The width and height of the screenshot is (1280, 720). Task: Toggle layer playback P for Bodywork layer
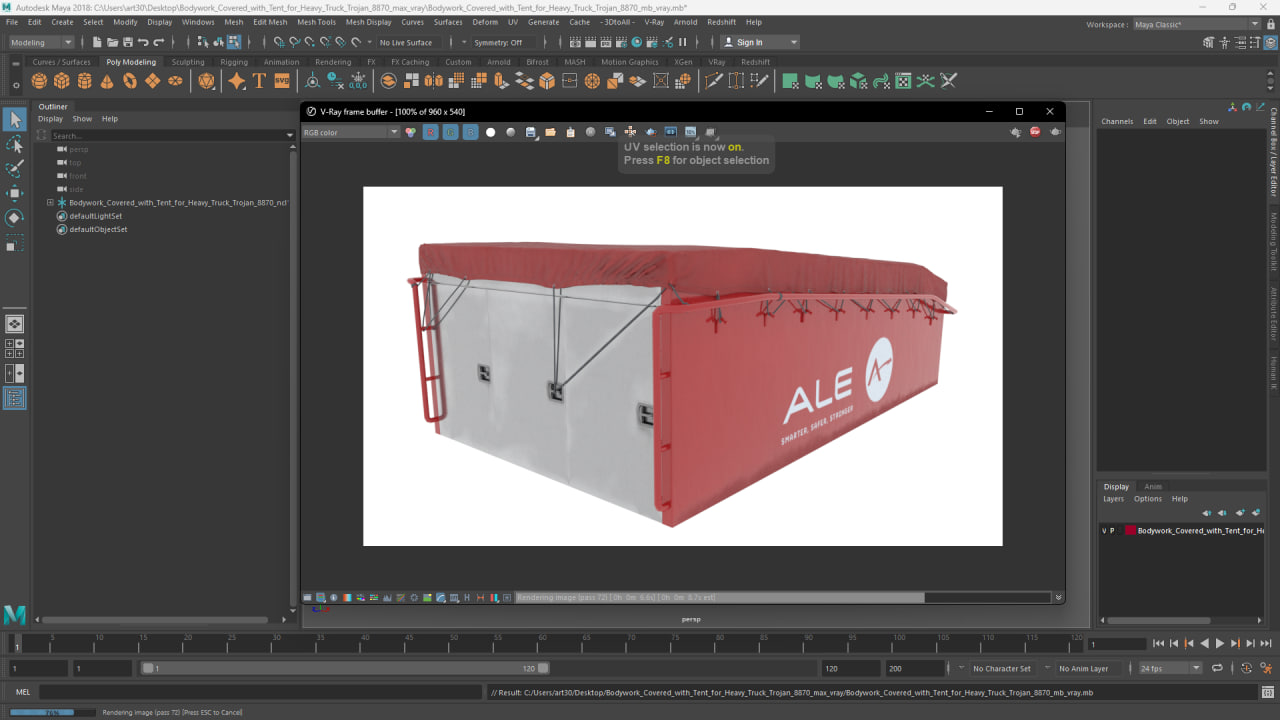coord(1112,531)
